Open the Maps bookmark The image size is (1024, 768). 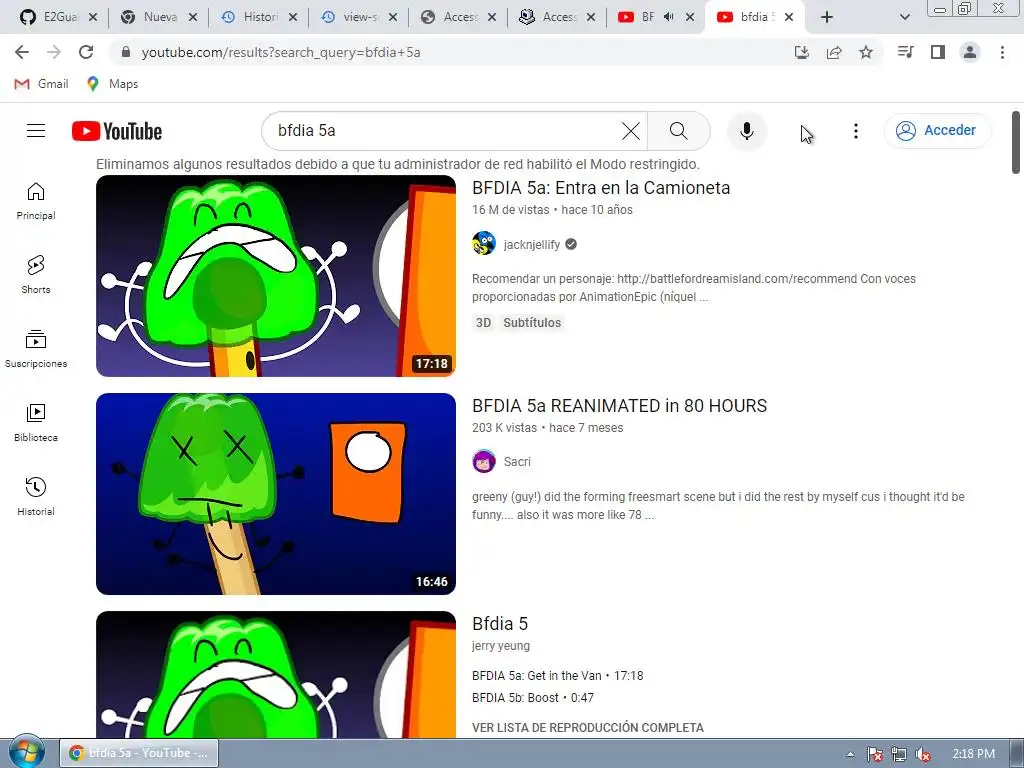pyautogui.click(x=112, y=84)
